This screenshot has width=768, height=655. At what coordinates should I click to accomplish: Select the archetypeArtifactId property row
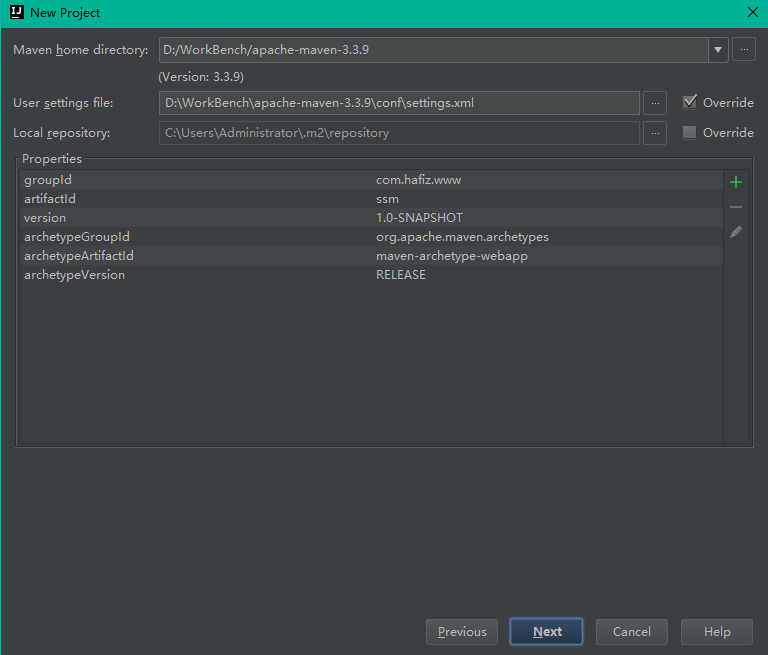pyautogui.click(x=372, y=256)
